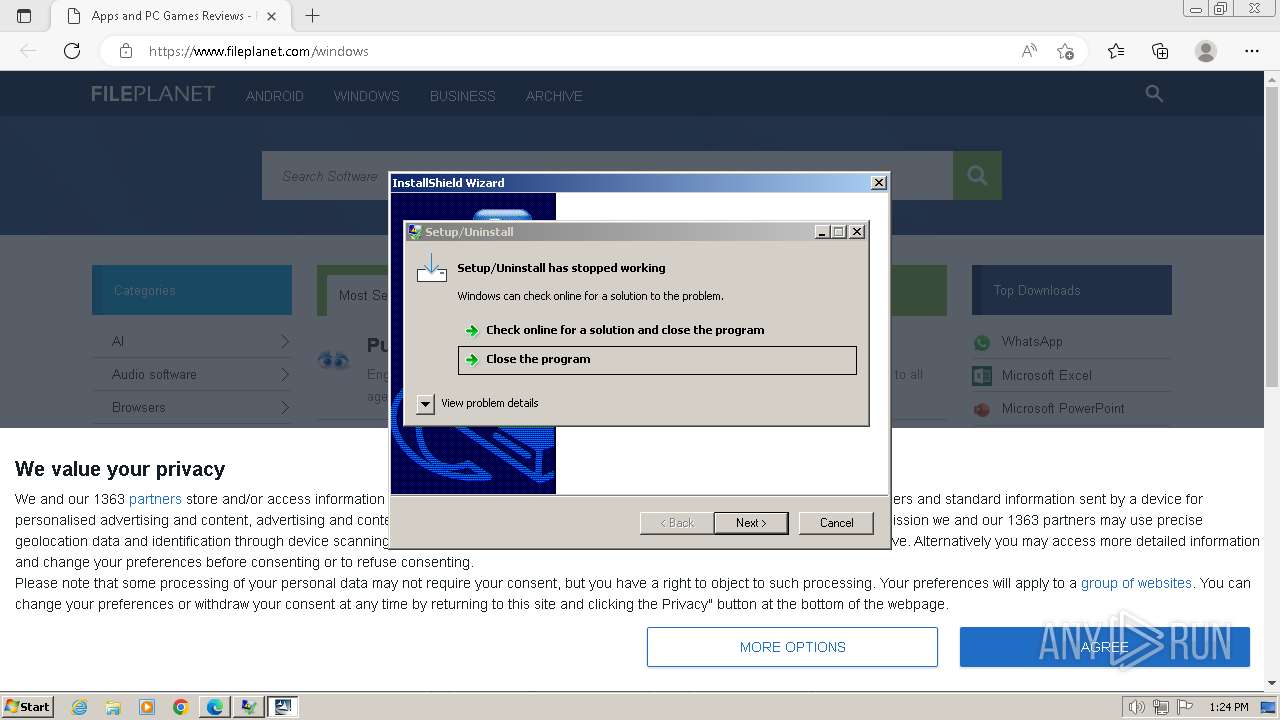The width and height of the screenshot is (1280, 720).
Task: Click the MORE OPTIONS privacy button
Action: coord(792,647)
